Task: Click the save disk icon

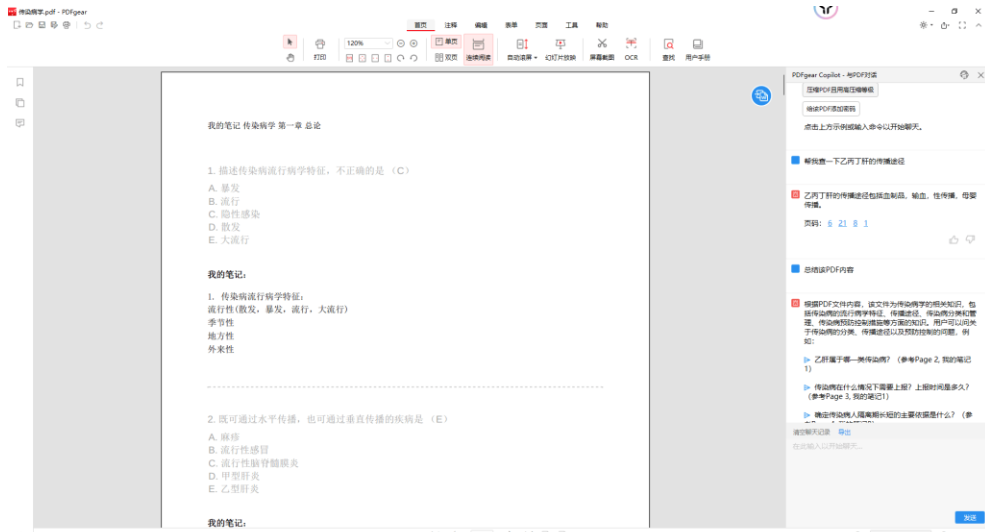Action: point(42,25)
